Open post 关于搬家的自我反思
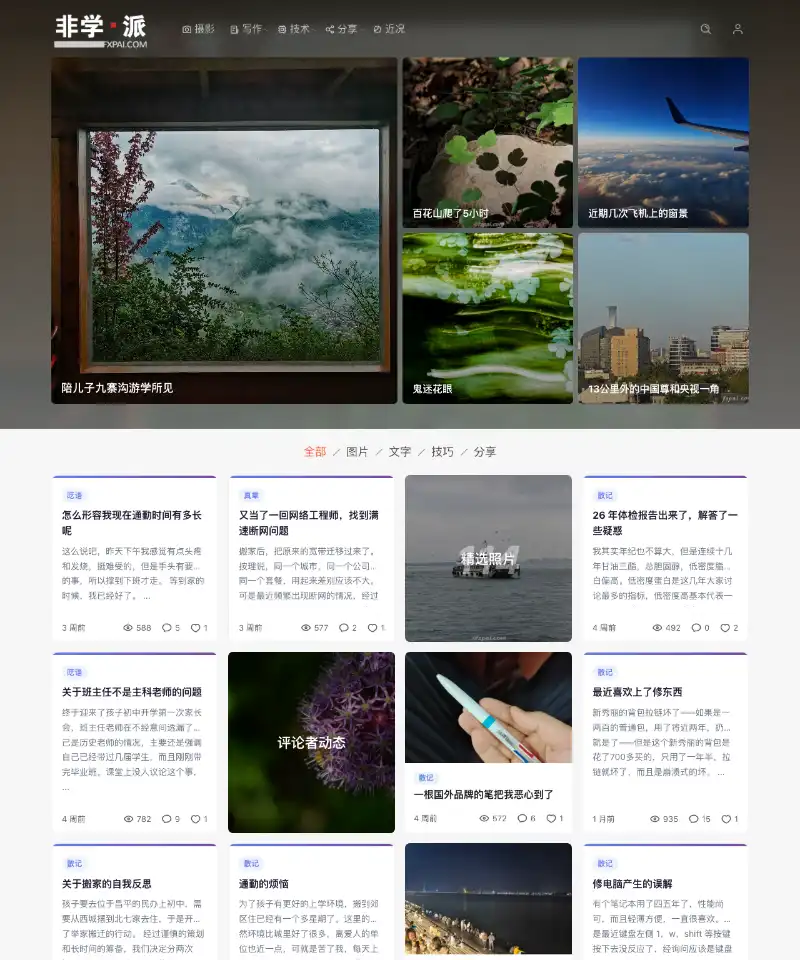The width and height of the screenshot is (800, 960). tap(107, 883)
